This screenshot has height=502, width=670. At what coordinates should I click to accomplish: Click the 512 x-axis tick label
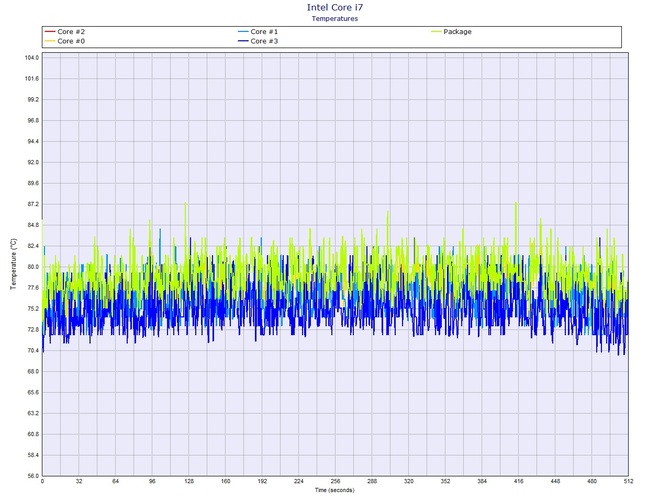tap(629, 481)
